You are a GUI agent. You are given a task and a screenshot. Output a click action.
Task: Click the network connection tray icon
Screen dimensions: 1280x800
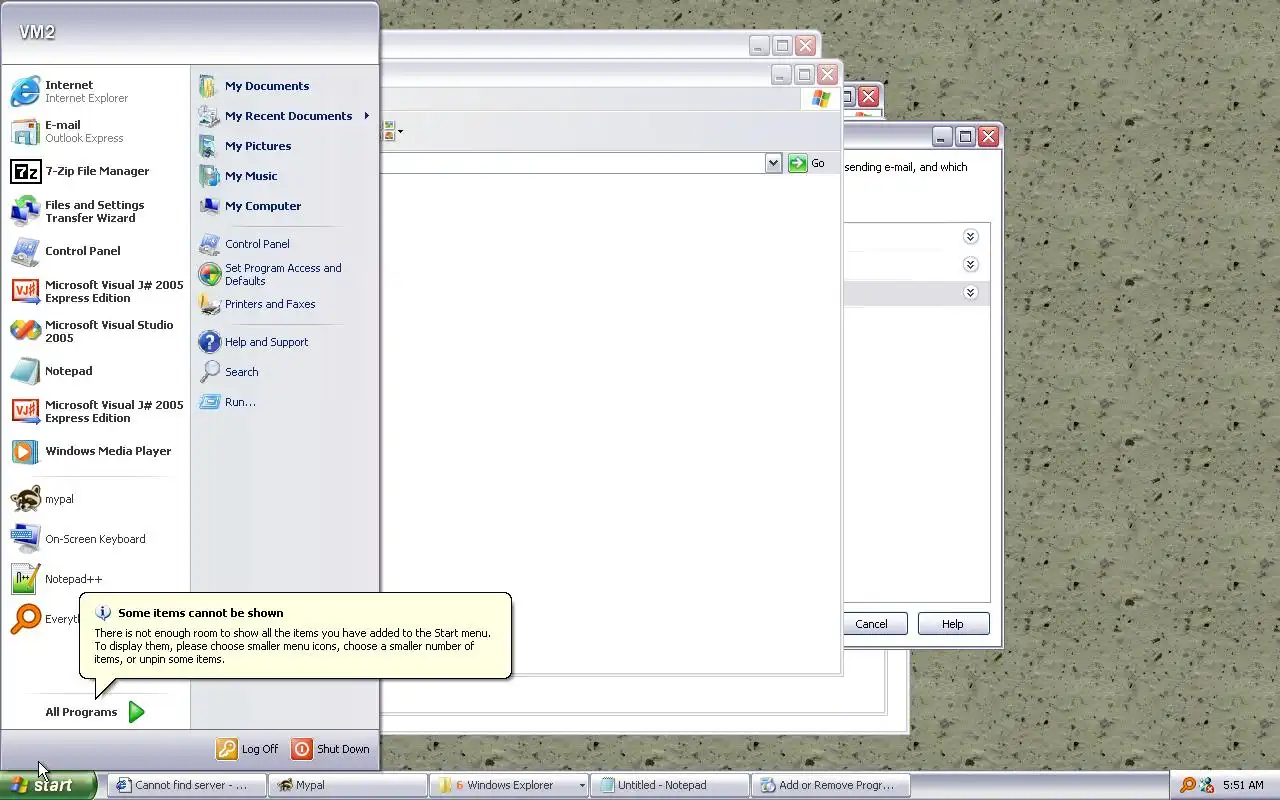(x=1206, y=785)
